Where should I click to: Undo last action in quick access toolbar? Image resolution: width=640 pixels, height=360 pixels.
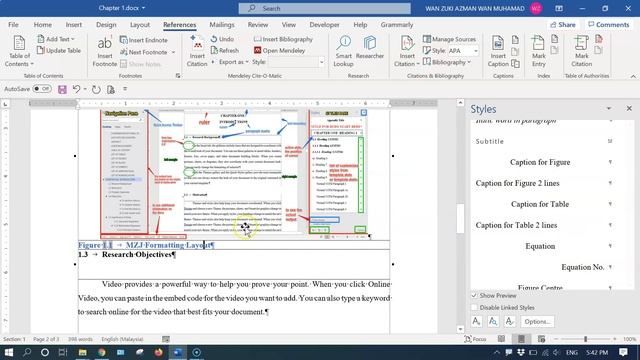point(76,89)
